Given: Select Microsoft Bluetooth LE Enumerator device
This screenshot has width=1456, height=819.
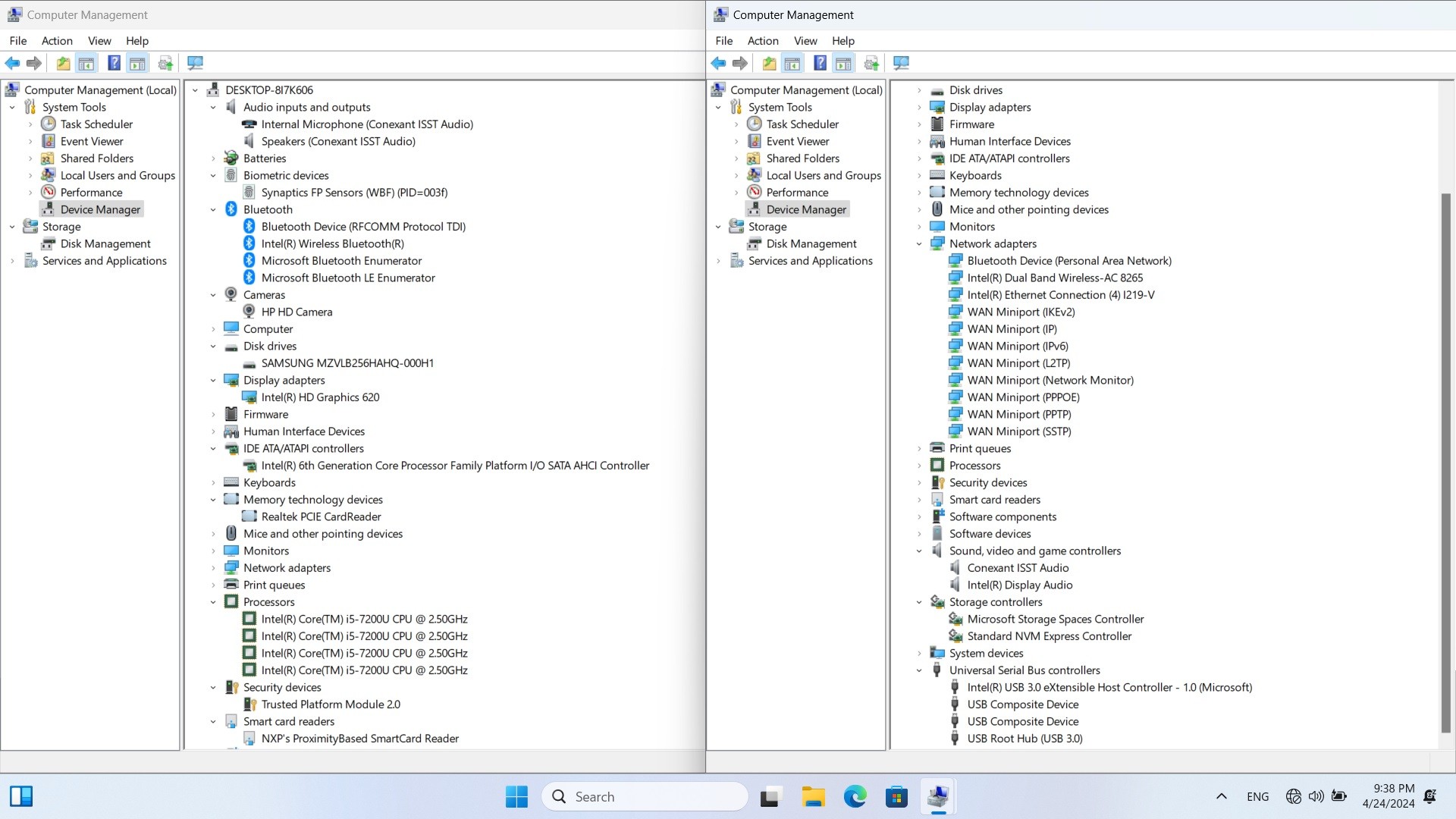Looking at the screenshot, I should (x=348, y=278).
